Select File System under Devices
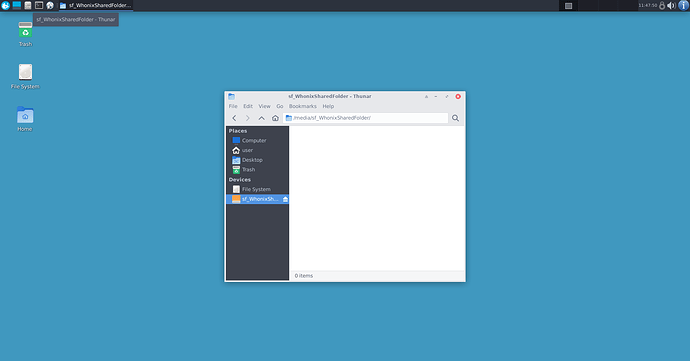Image resolution: width=690 pixels, height=361 pixels. coord(257,189)
